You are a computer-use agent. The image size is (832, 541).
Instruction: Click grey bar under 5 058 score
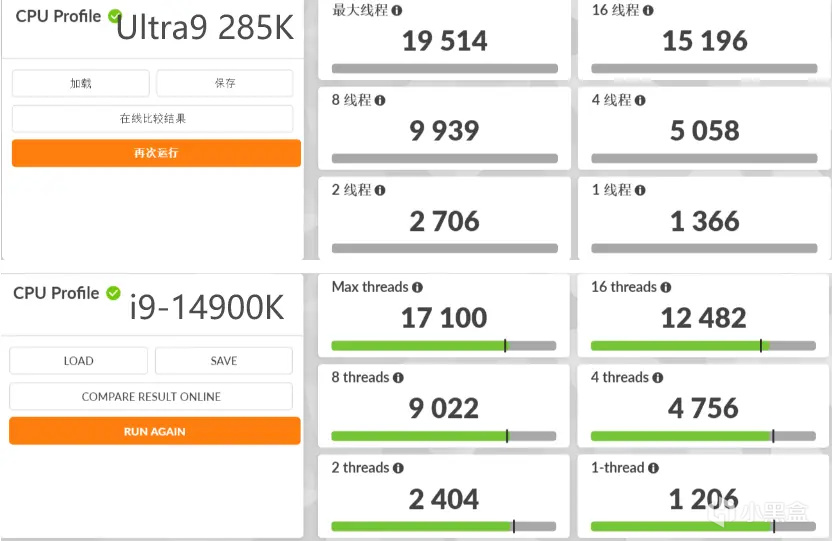coord(704,159)
